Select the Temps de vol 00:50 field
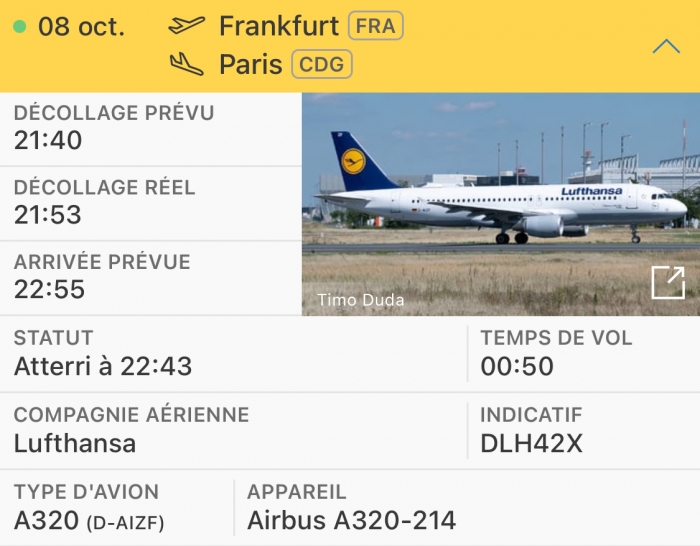The width and height of the screenshot is (700, 546). click(584, 354)
